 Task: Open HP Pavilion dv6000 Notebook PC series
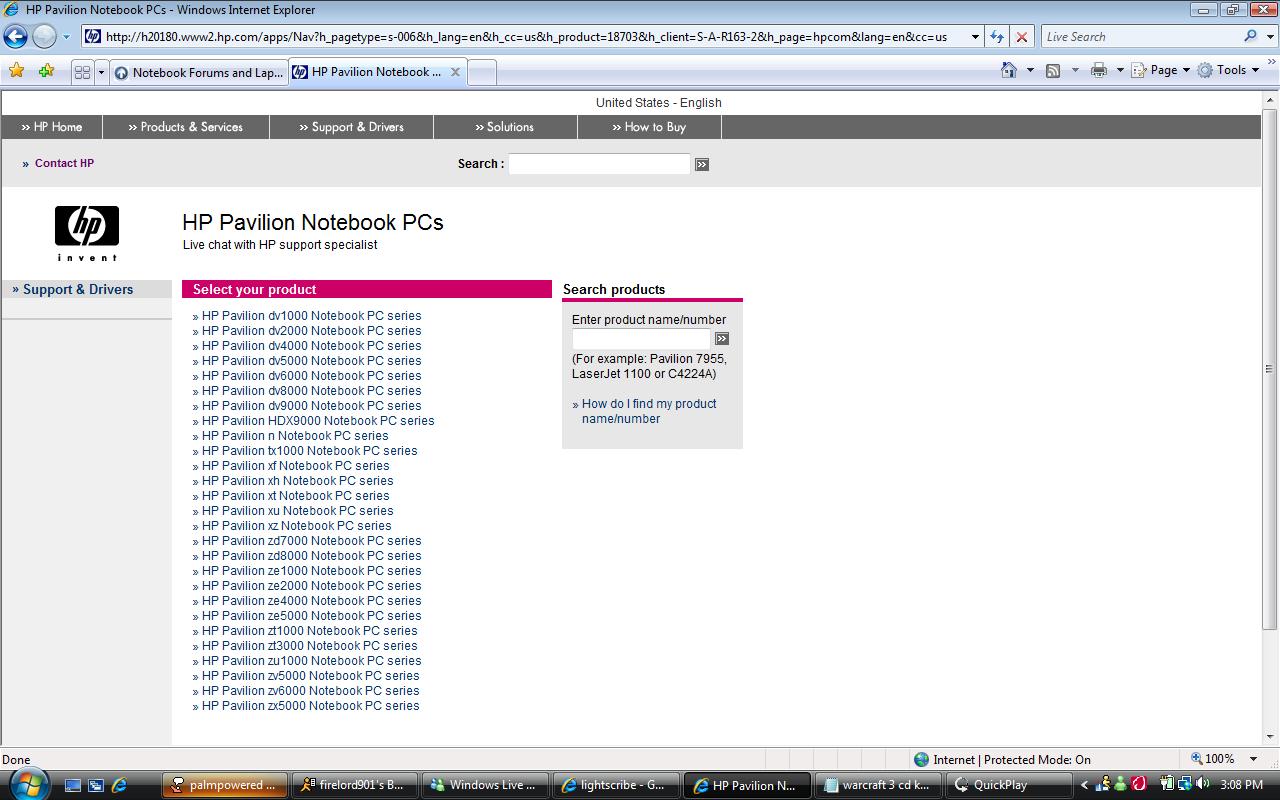coord(312,376)
